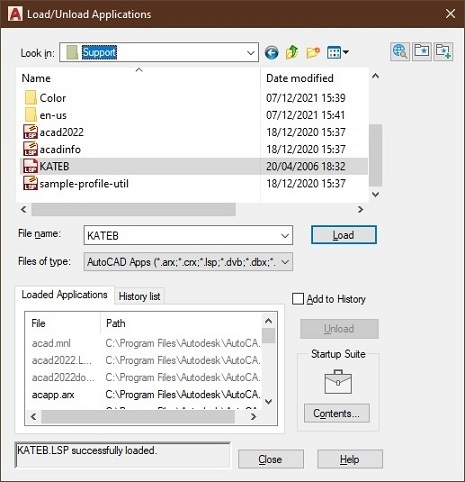Create a new folder

[x=313, y=52]
